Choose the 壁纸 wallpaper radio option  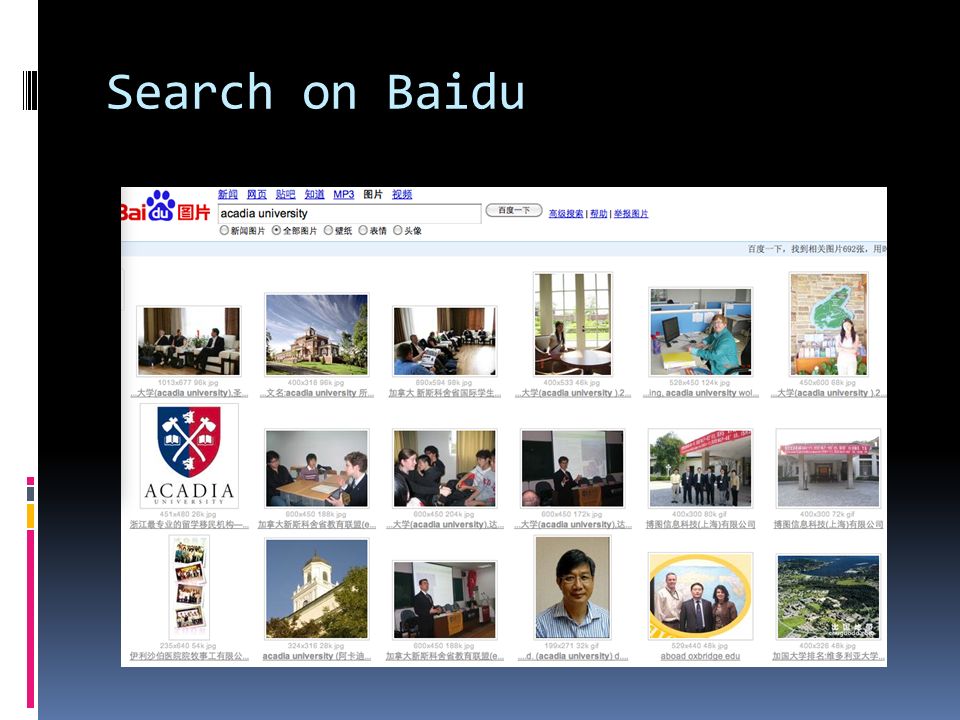pos(328,230)
